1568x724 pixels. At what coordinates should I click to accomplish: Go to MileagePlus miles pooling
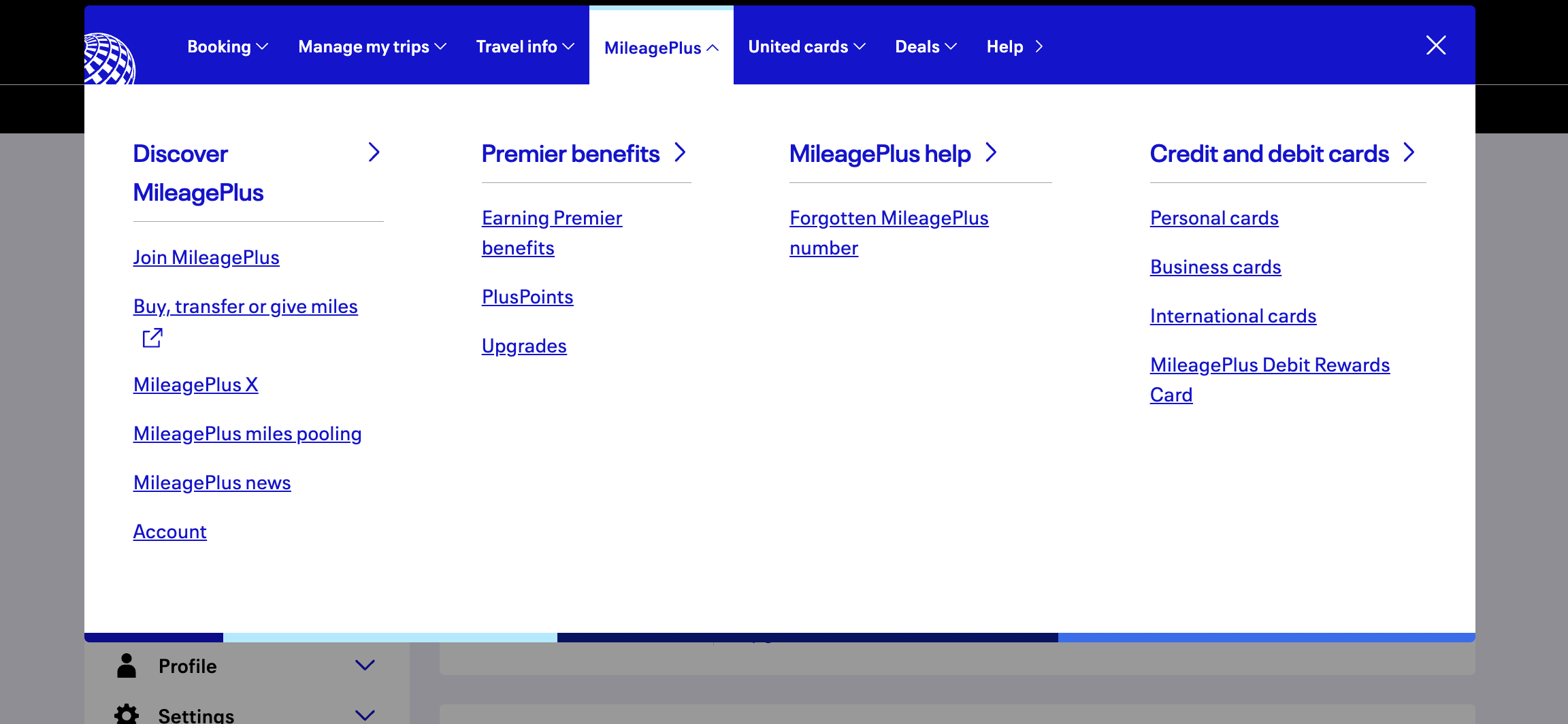[248, 433]
